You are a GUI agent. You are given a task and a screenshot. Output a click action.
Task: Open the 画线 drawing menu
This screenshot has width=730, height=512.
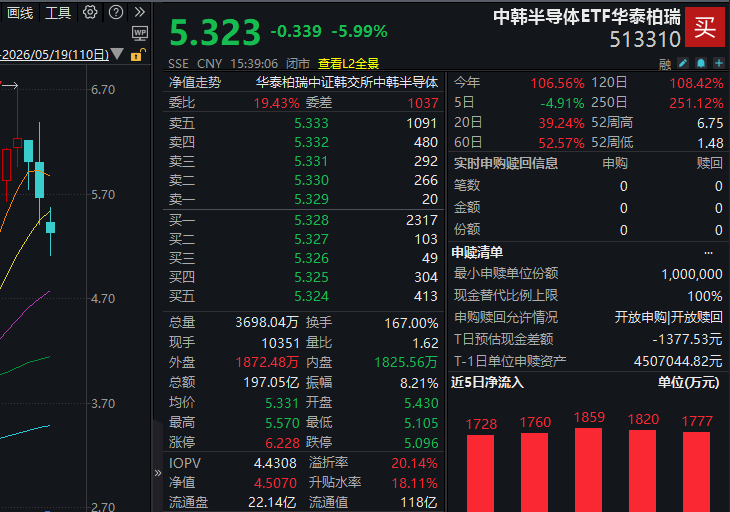20,13
